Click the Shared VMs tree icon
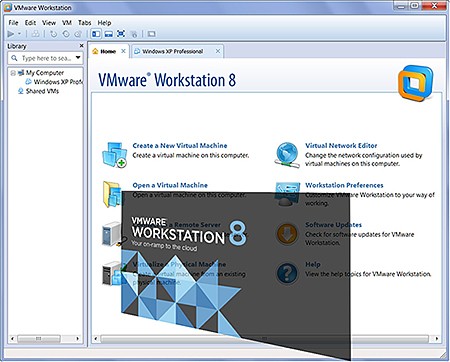 (20, 91)
